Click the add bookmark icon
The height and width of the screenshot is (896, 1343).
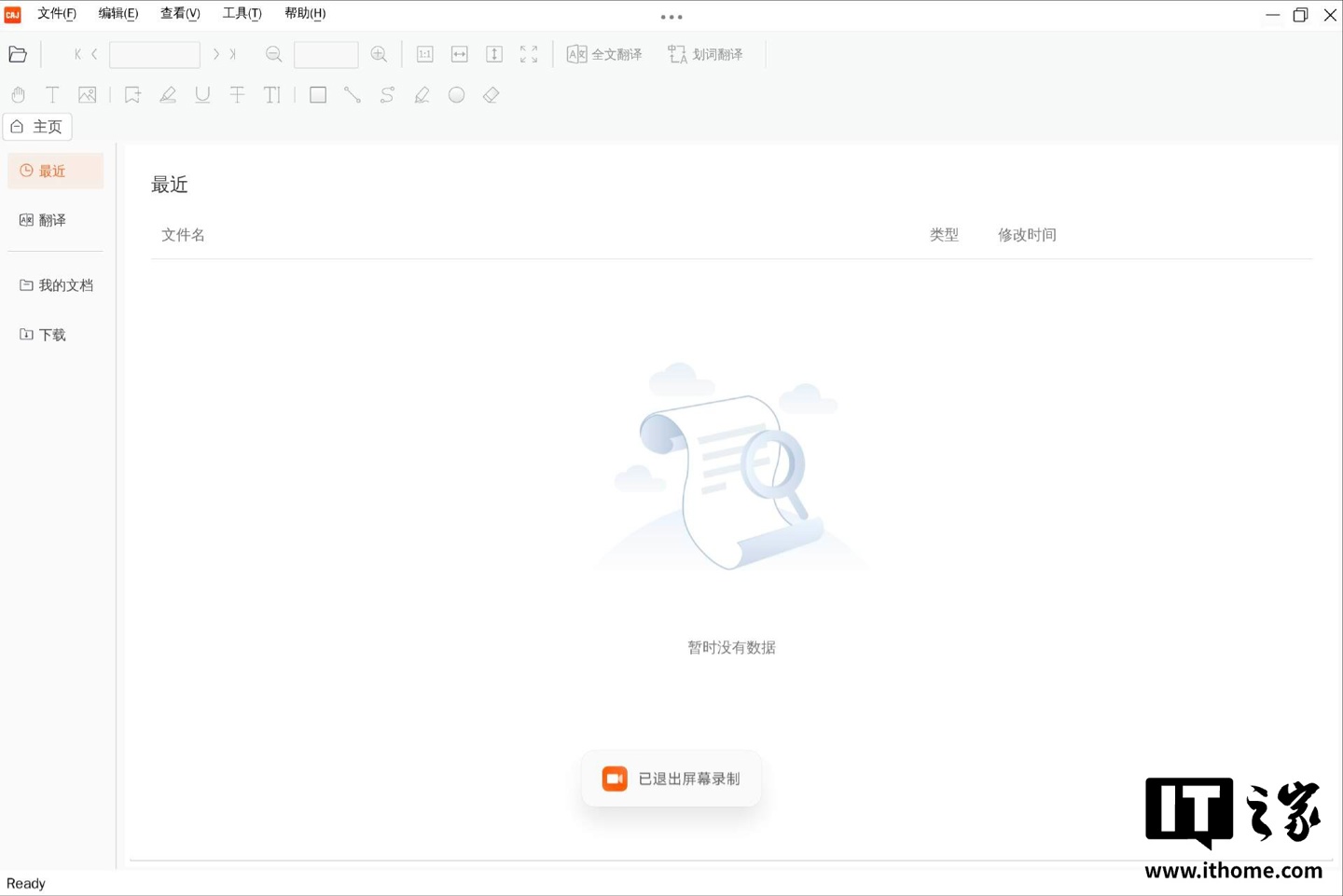click(x=132, y=95)
